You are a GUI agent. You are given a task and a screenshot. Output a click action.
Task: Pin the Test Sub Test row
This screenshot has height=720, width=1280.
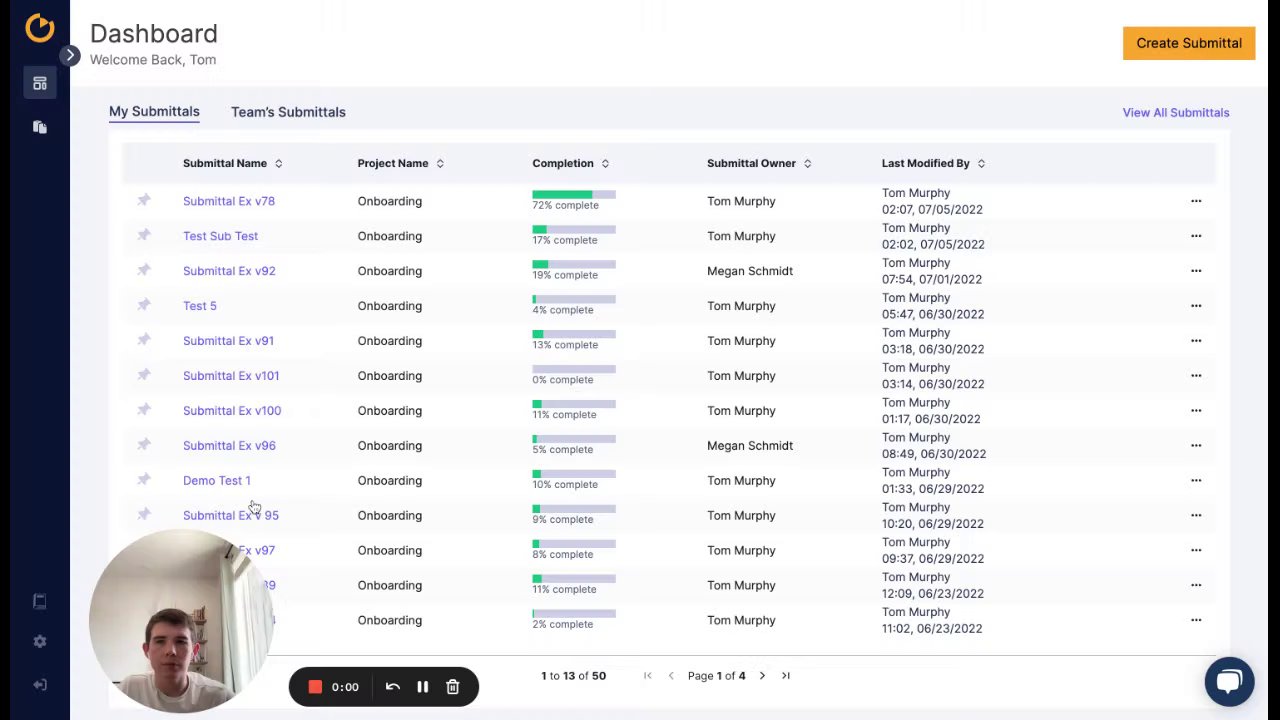click(x=144, y=236)
